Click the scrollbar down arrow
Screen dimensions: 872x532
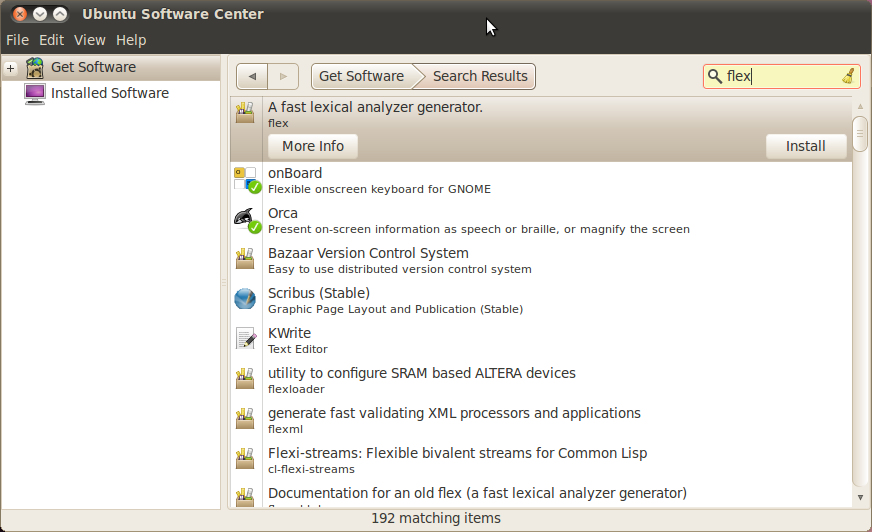[x=859, y=497]
